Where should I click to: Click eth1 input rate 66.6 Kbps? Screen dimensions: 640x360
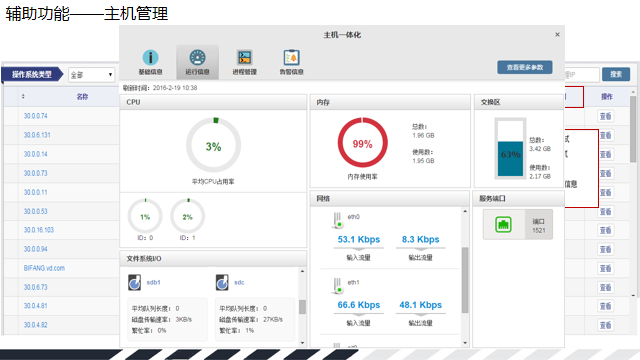click(x=359, y=305)
